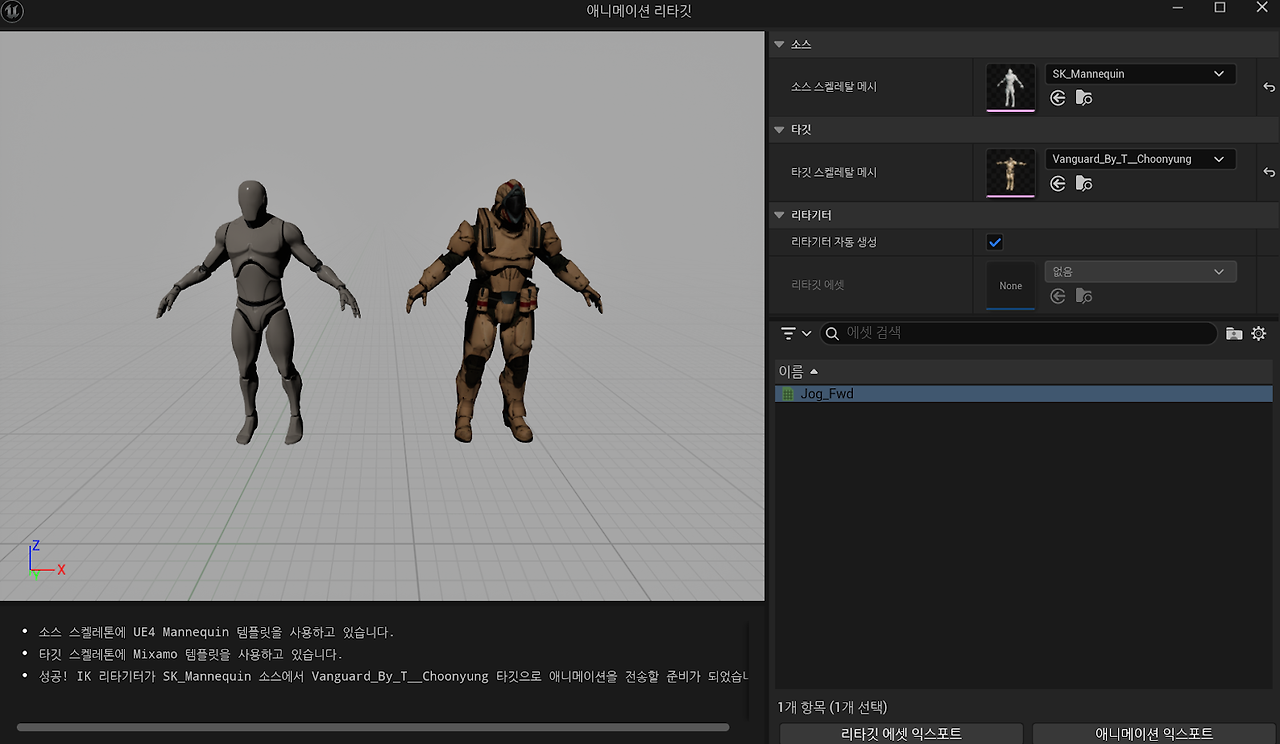Browse to SK_Mannequin in content browser

1084,98
